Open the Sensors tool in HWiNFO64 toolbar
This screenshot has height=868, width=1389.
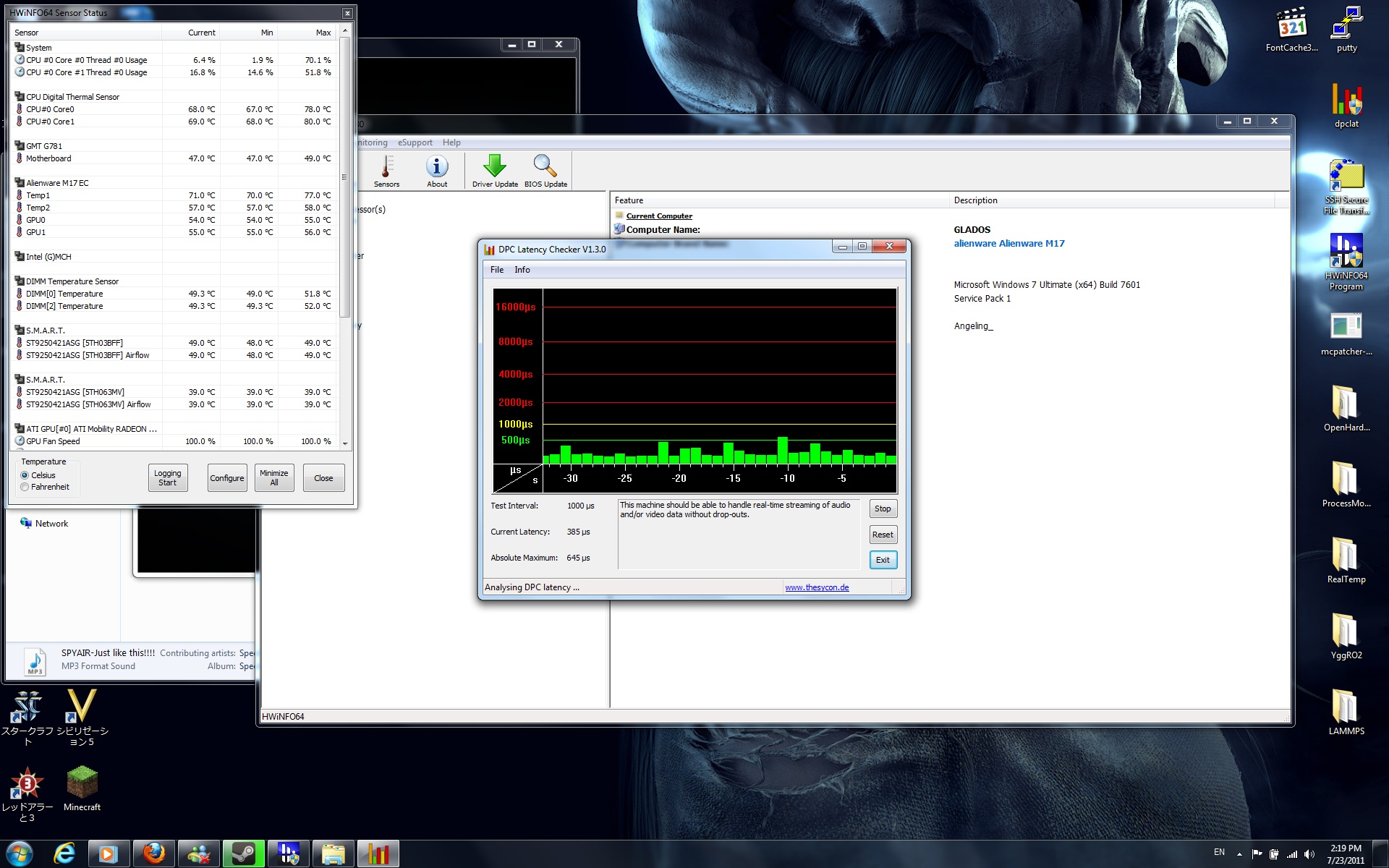pos(386,171)
